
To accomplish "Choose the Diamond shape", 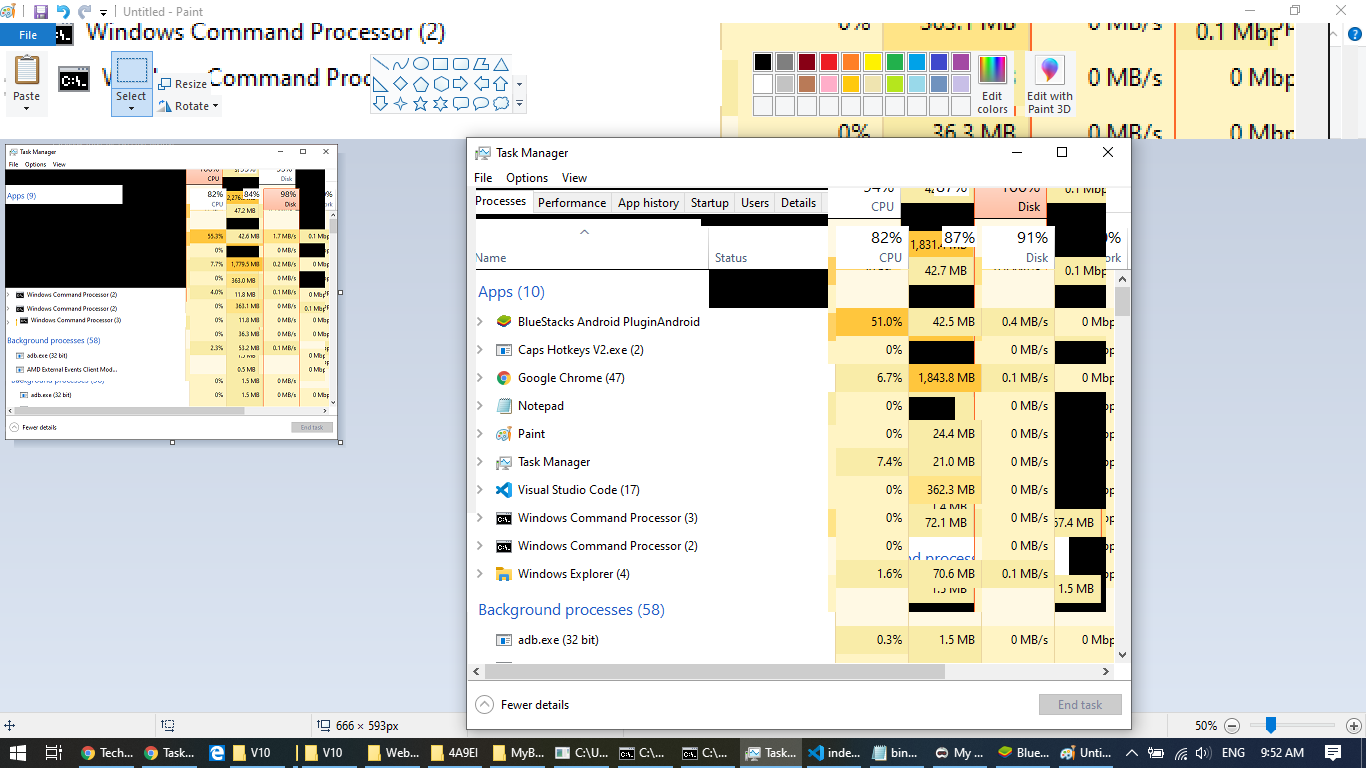I will pyautogui.click(x=401, y=84).
